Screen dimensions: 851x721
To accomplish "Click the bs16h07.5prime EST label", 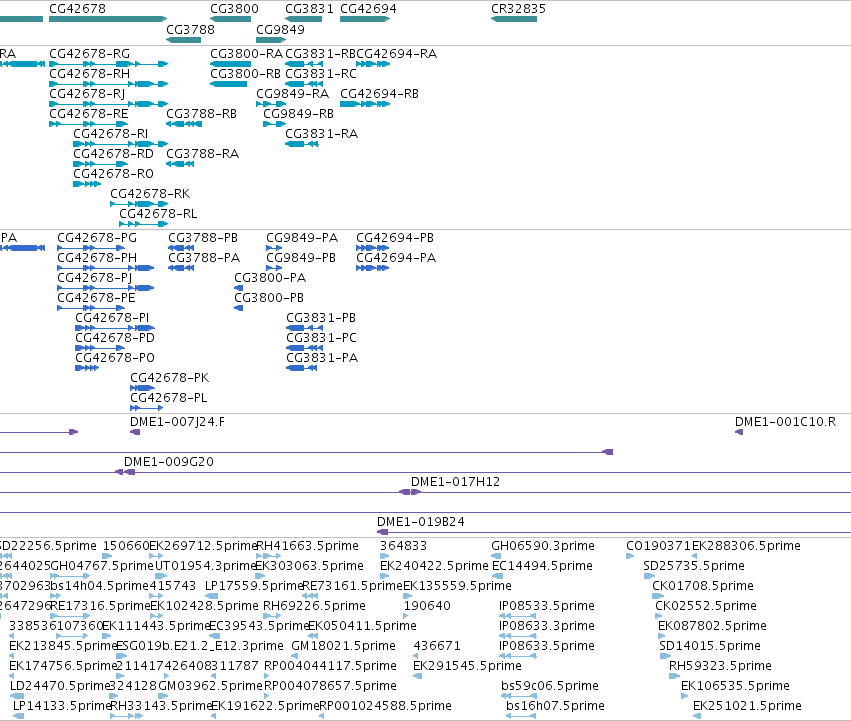I will point(555,707).
